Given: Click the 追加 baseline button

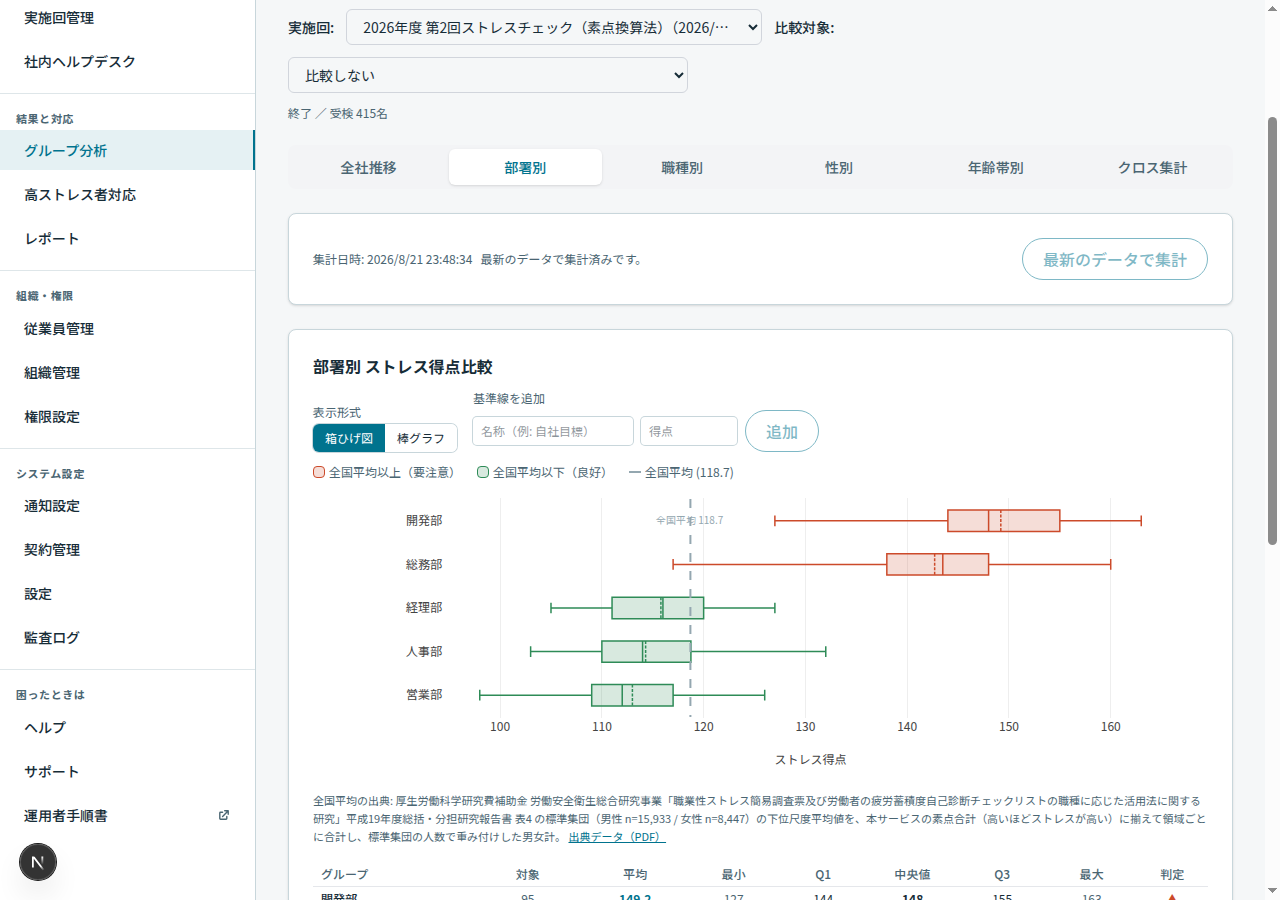Looking at the screenshot, I should pyautogui.click(x=782, y=431).
